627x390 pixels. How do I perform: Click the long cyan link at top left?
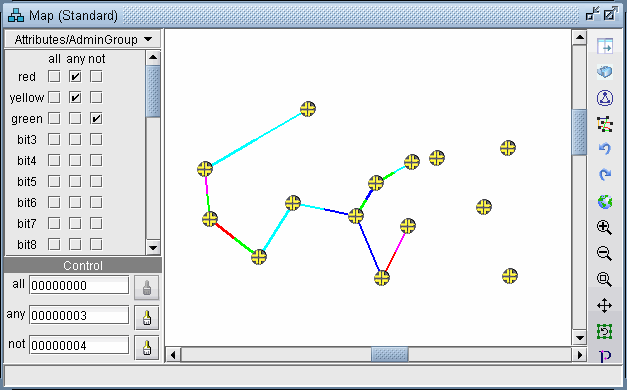256,139
